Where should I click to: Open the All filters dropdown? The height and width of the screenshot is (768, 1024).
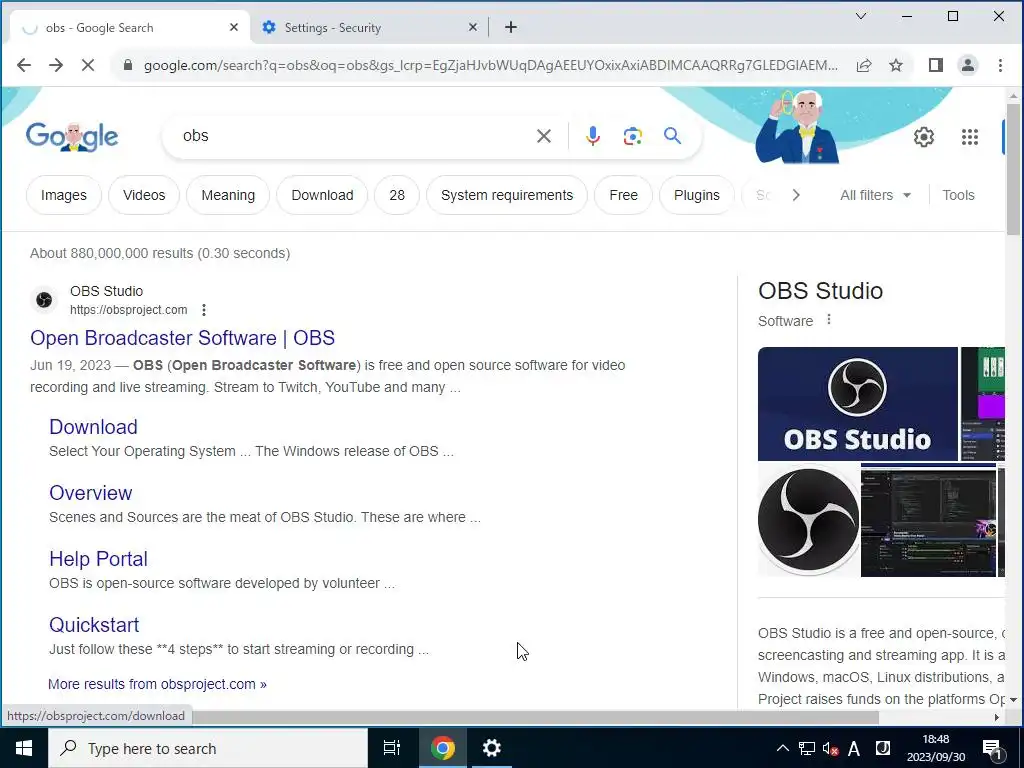pos(875,195)
